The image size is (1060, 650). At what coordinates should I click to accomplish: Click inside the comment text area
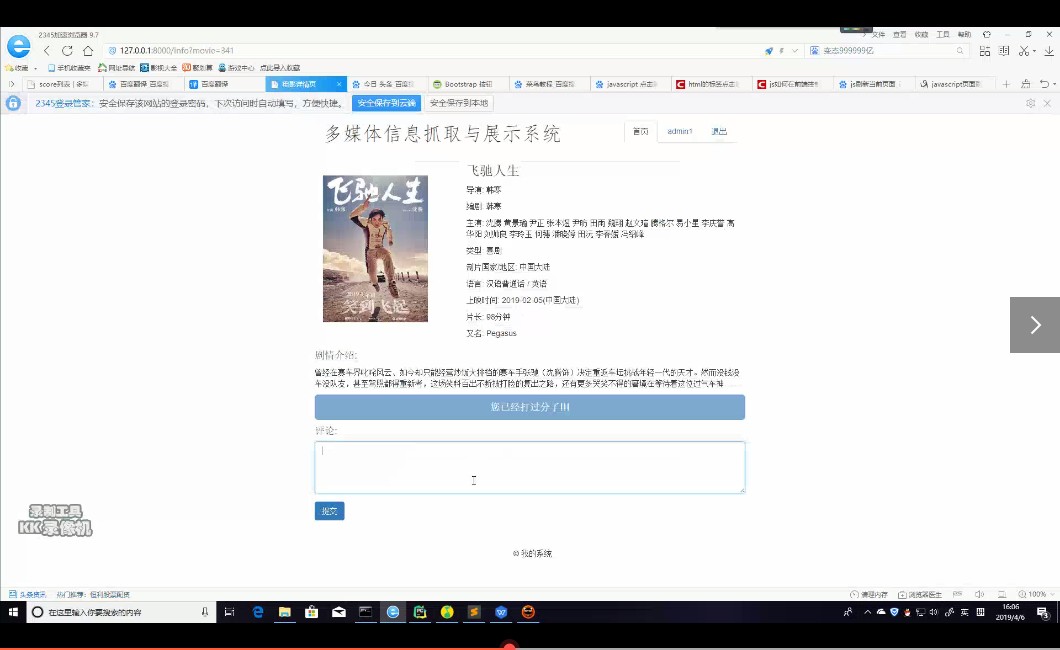click(530, 468)
